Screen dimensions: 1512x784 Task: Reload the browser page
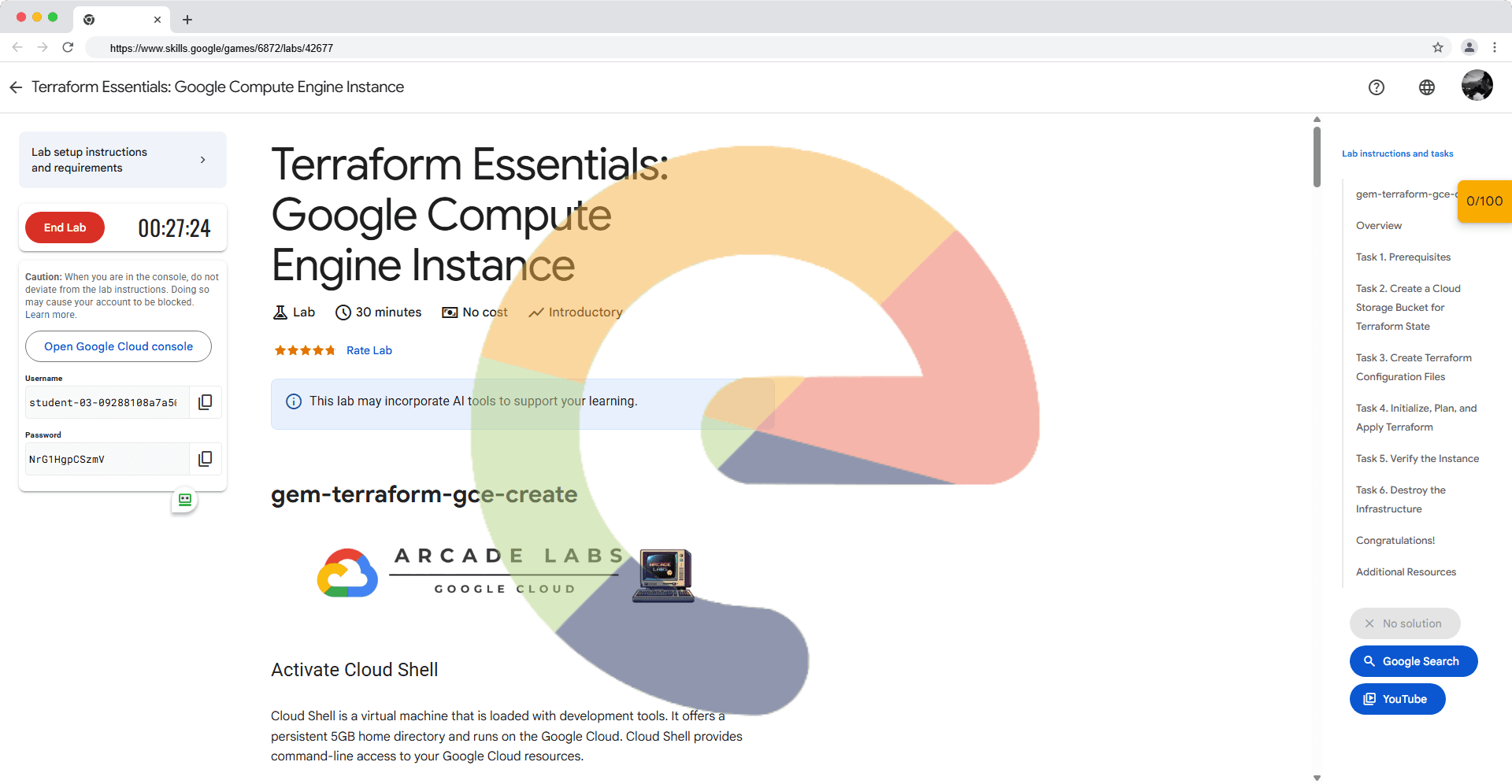coord(69,47)
